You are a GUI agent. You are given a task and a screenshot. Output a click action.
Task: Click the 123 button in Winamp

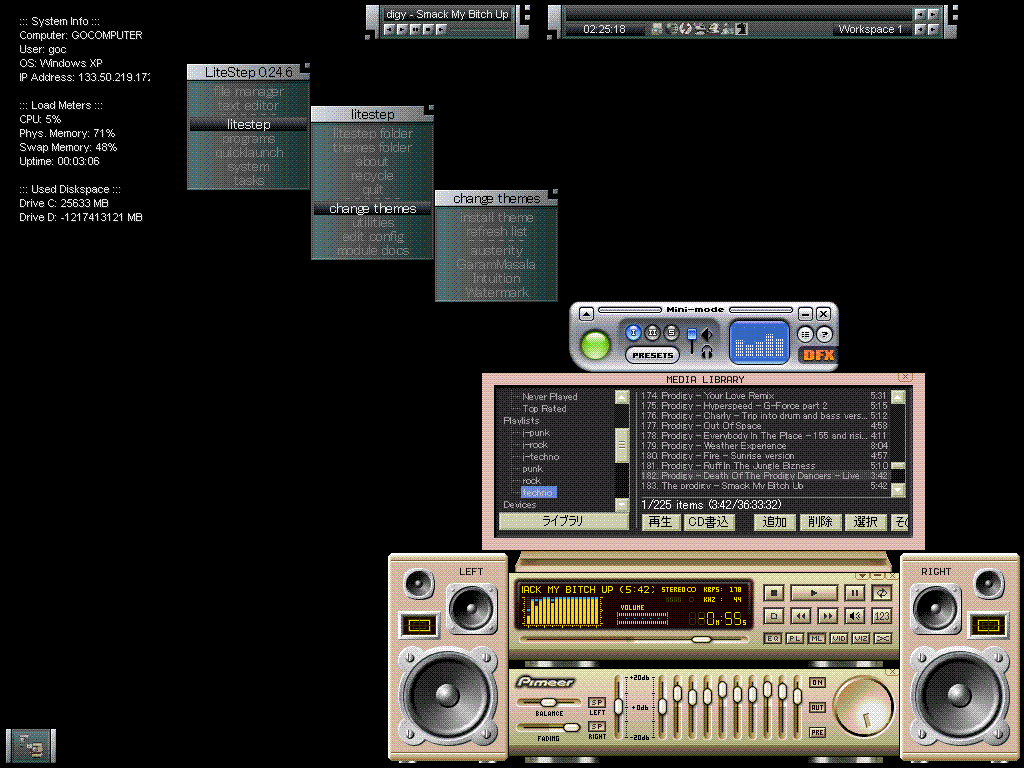882,615
